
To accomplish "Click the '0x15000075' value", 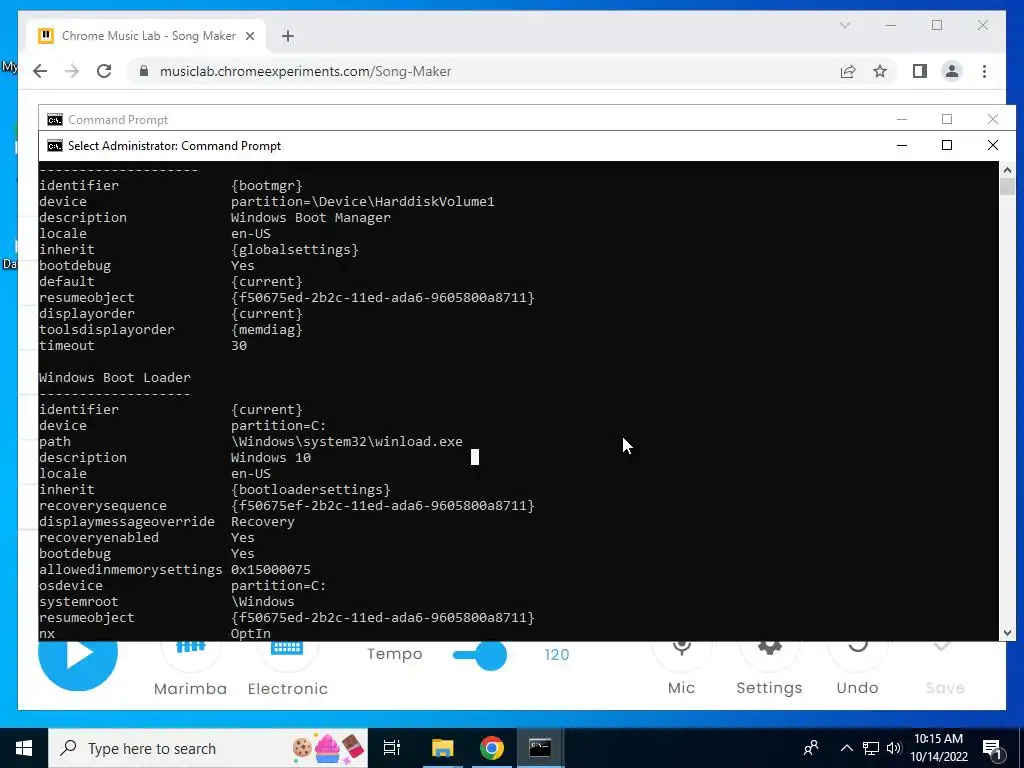I will pos(270,569).
